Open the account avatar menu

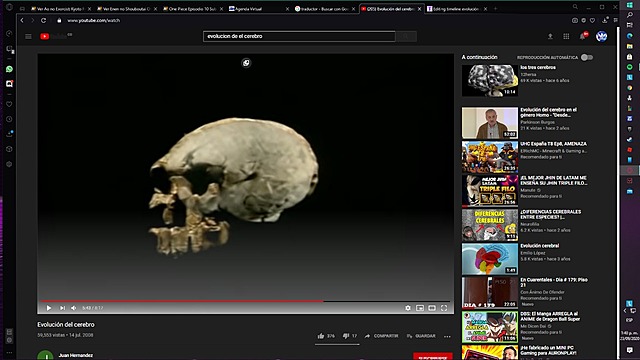click(601, 36)
